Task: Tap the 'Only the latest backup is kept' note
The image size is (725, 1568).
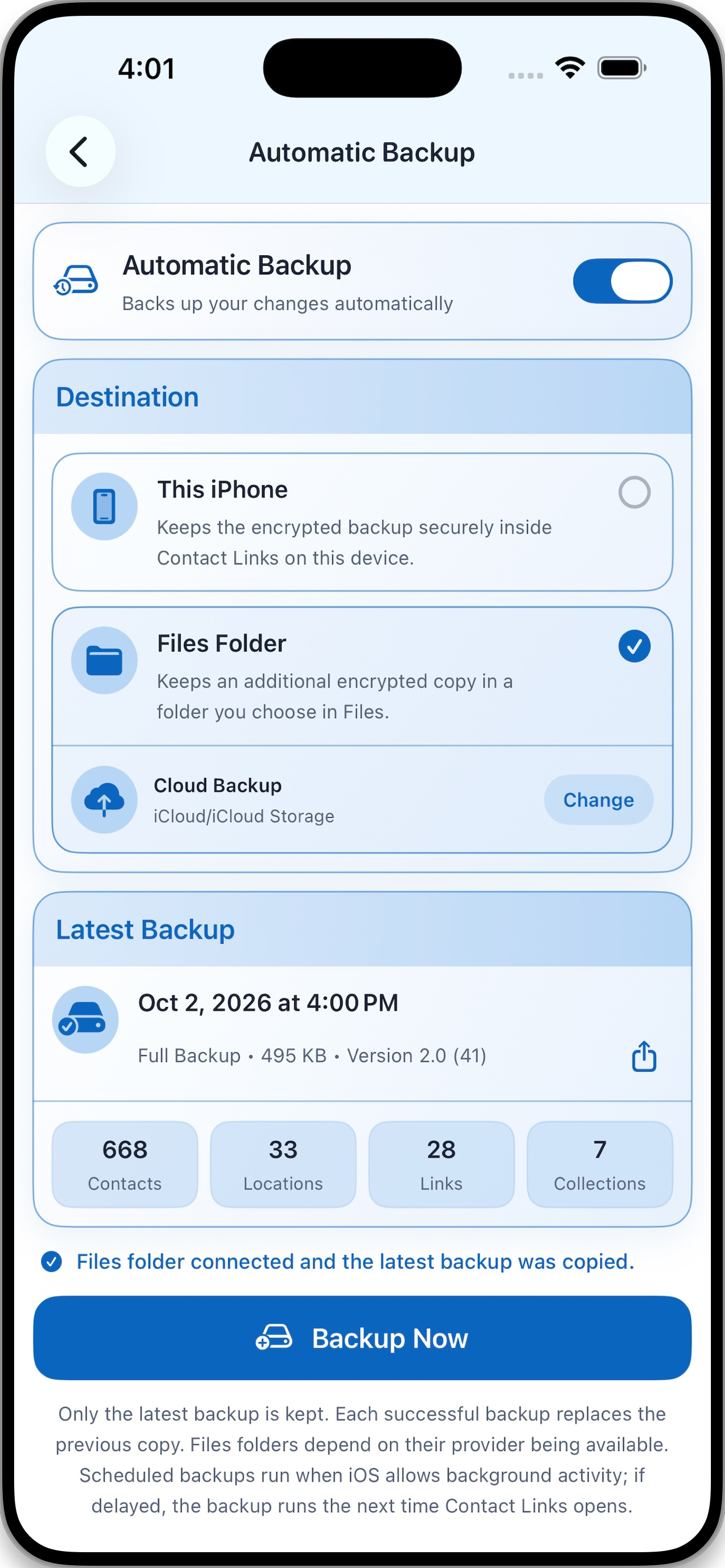Action: pyautogui.click(x=362, y=1460)
